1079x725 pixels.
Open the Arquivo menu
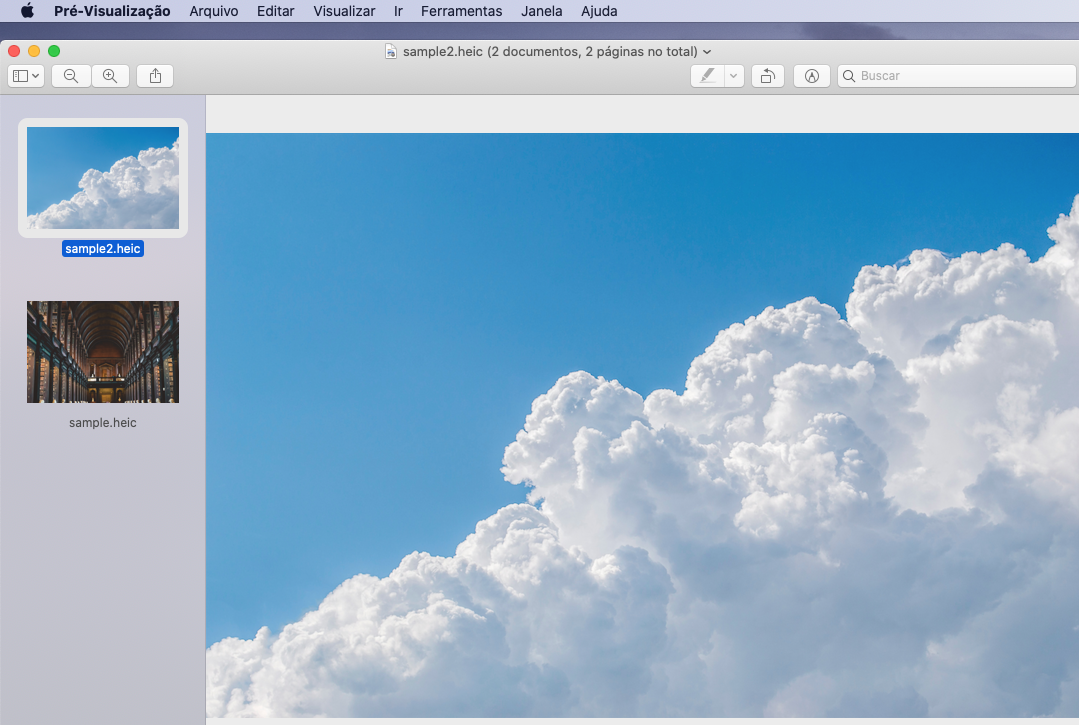click(214, 11)
